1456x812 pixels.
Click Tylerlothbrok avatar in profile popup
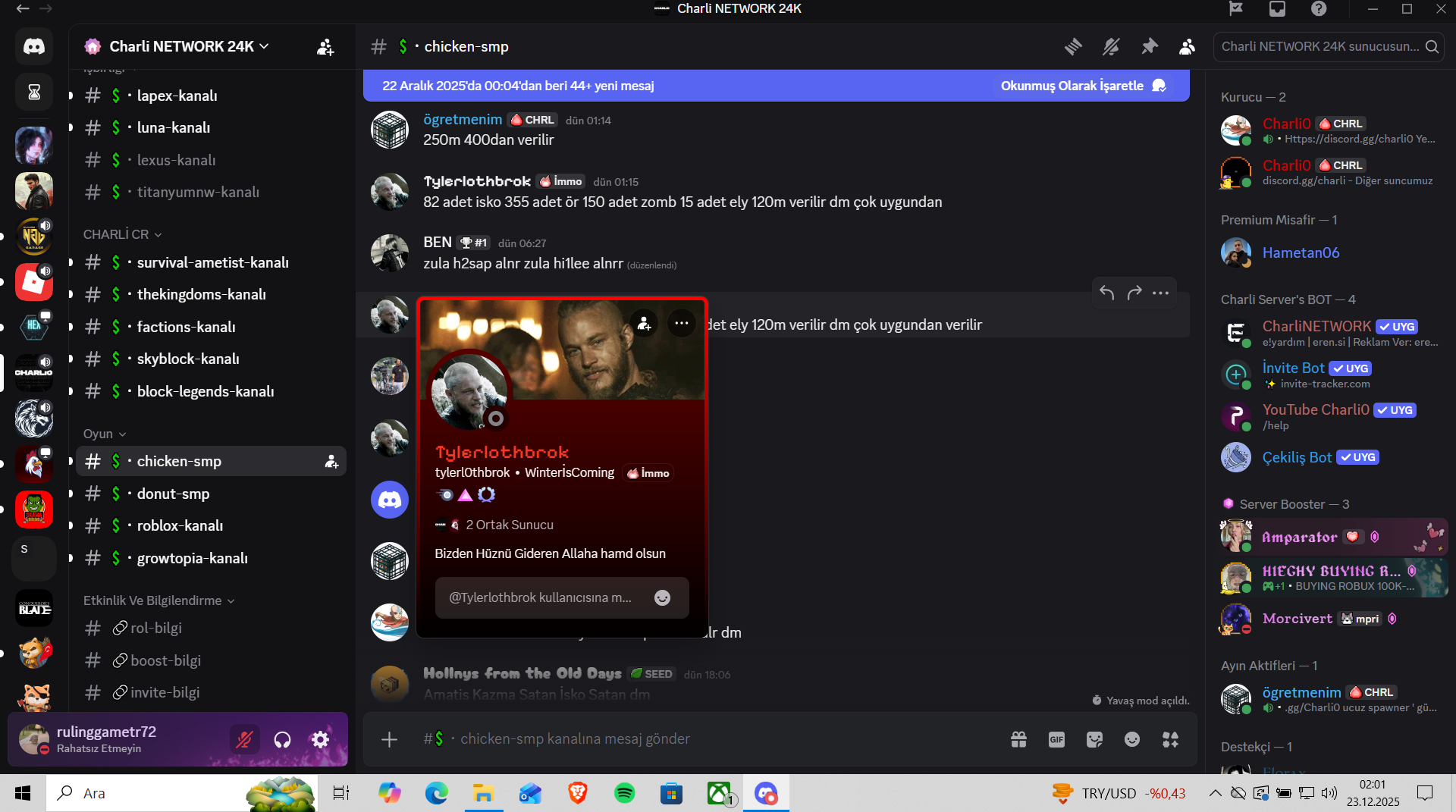coord(470,392)
